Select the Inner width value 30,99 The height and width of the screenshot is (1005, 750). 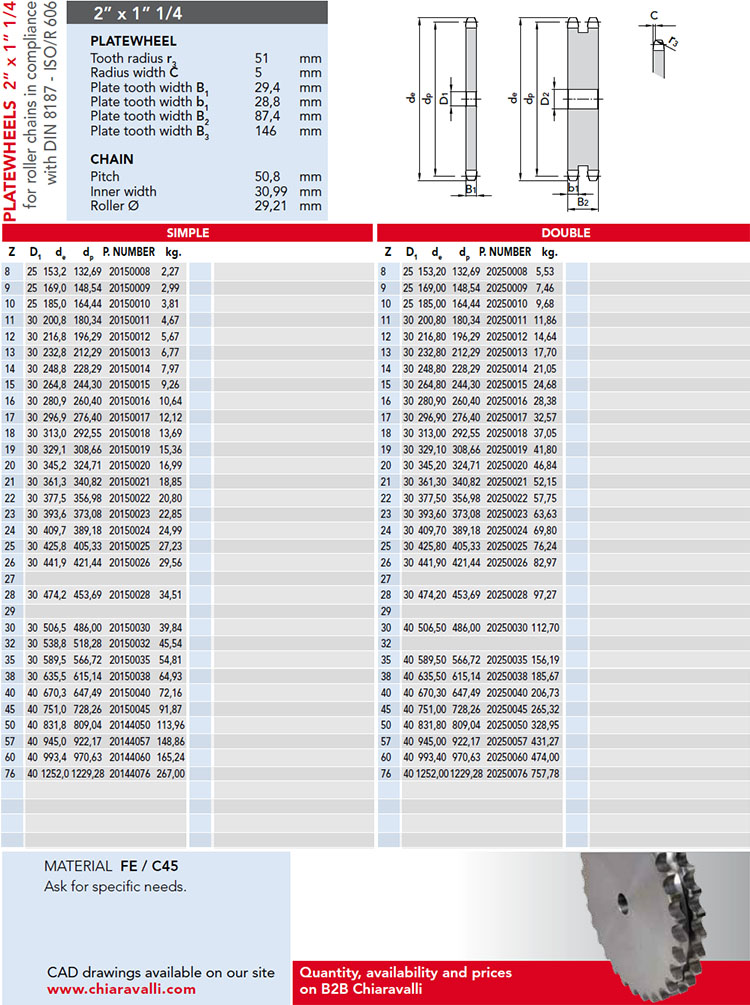pos(271,192)
